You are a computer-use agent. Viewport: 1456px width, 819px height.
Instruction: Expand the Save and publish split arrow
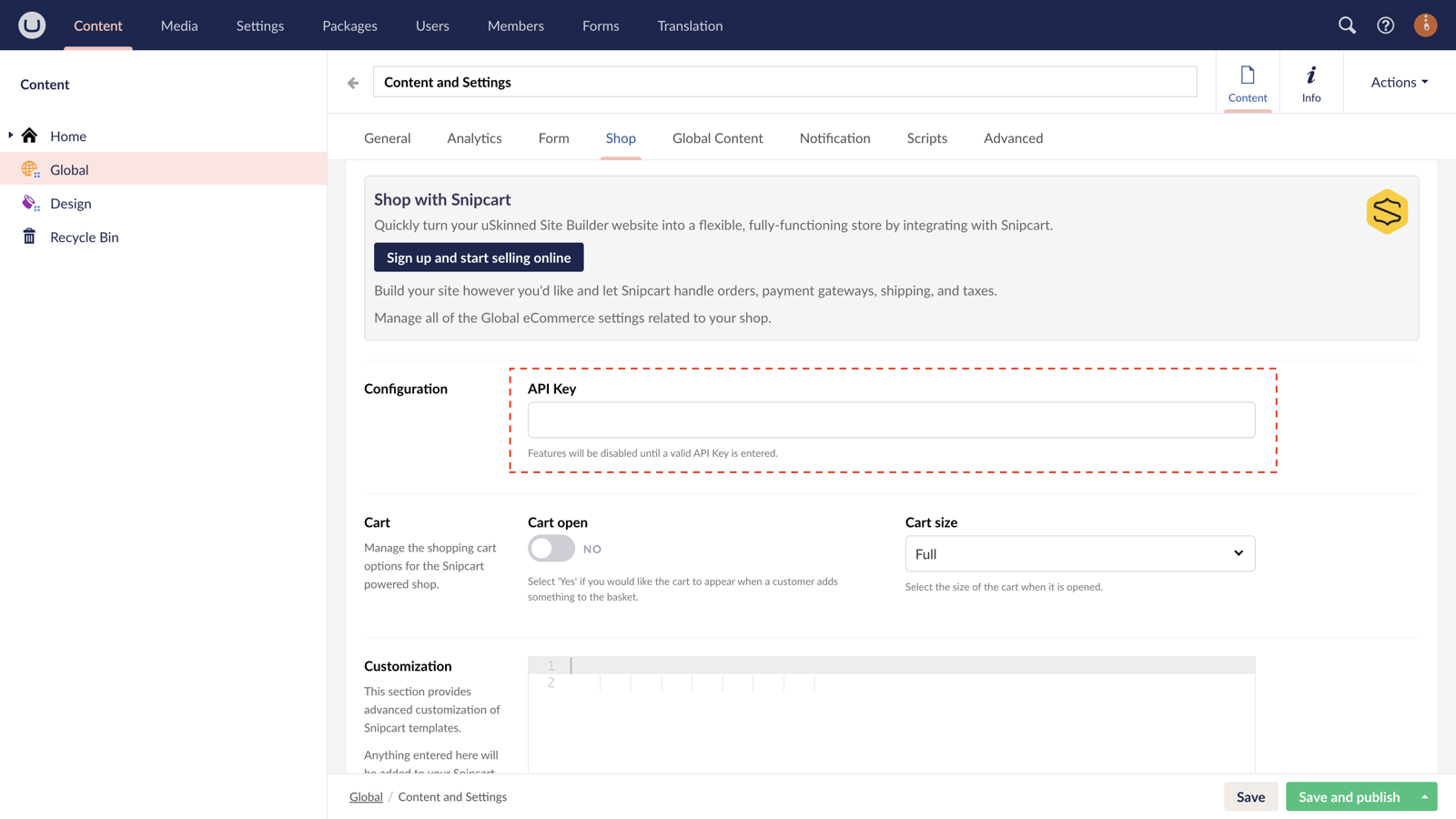click(1427, 796)
